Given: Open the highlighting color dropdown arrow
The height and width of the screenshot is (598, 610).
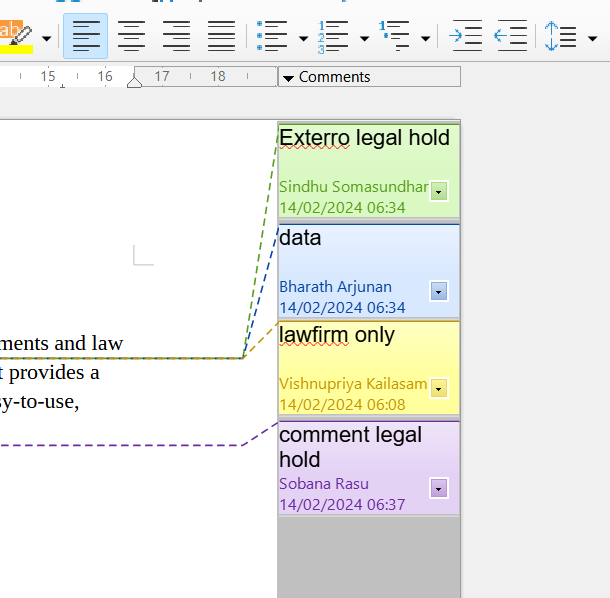Looking at the screenshot, I should point(47,38).
